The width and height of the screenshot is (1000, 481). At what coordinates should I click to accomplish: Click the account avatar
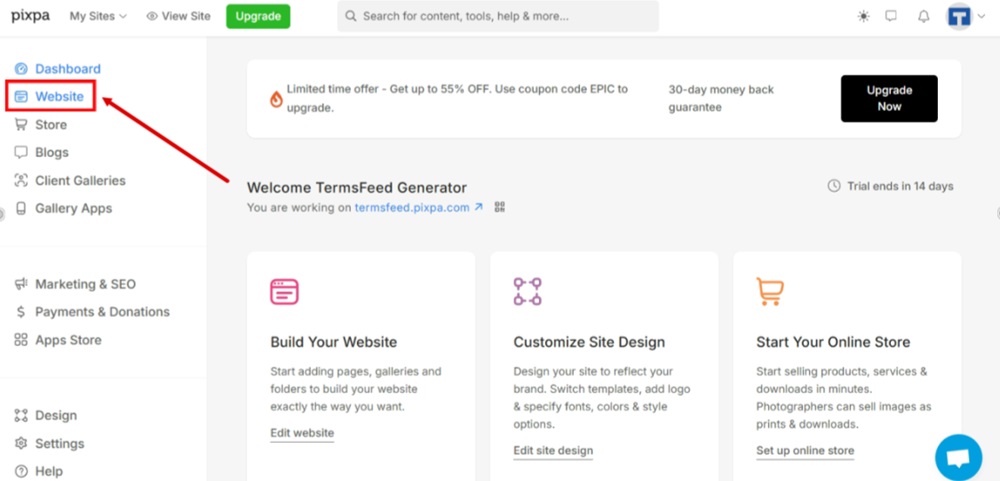point(959,17)
